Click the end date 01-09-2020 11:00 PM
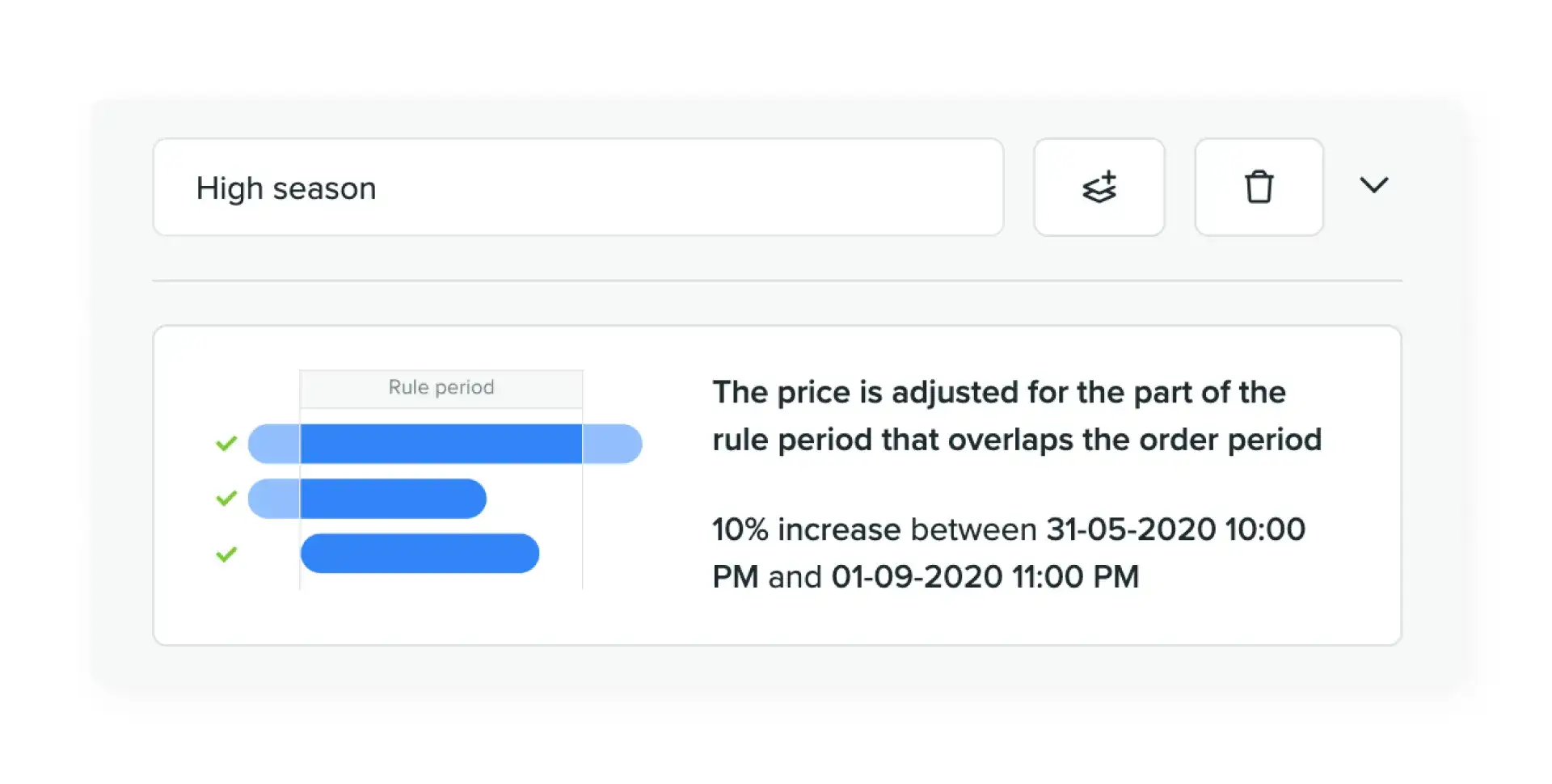 [x=985, y=577]
